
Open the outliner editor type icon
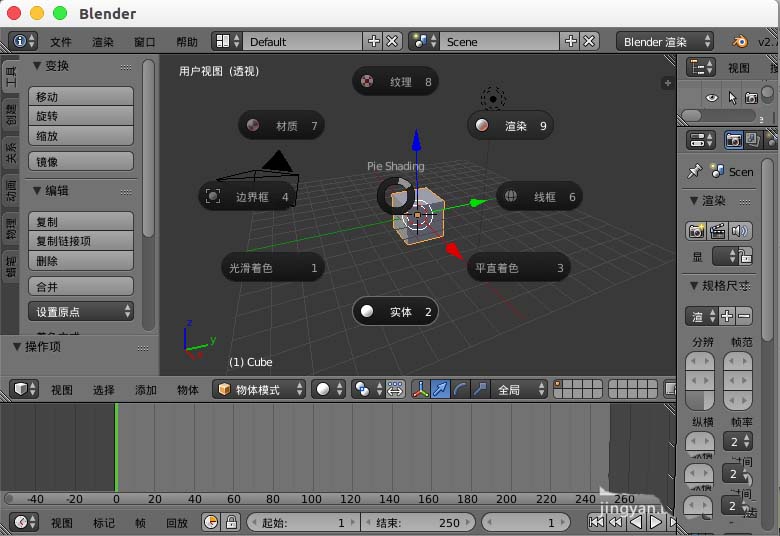700,67
